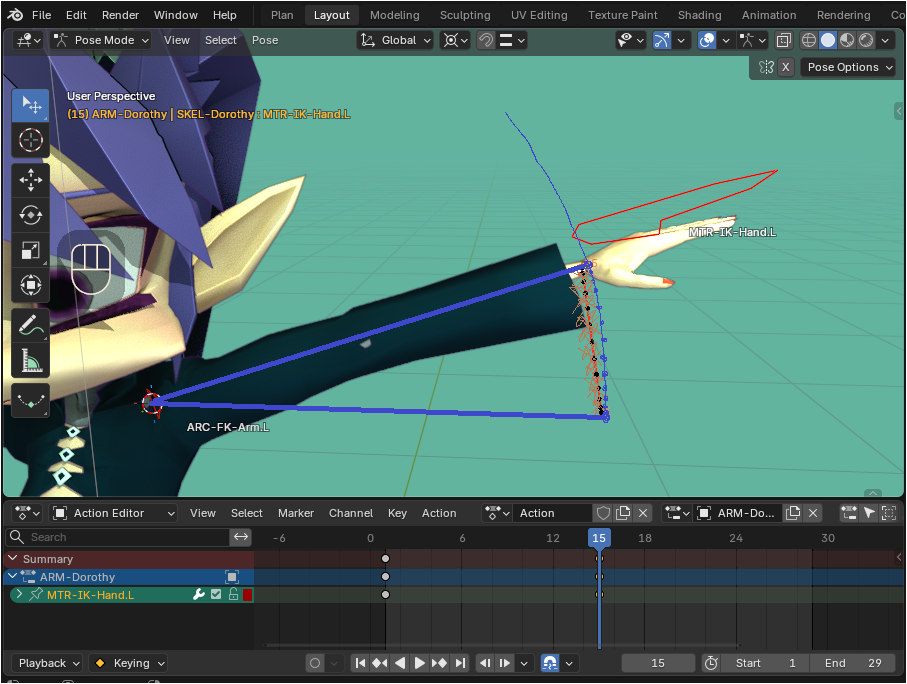
Task: Open the Keying dropdown
Action: click(128, 663)
